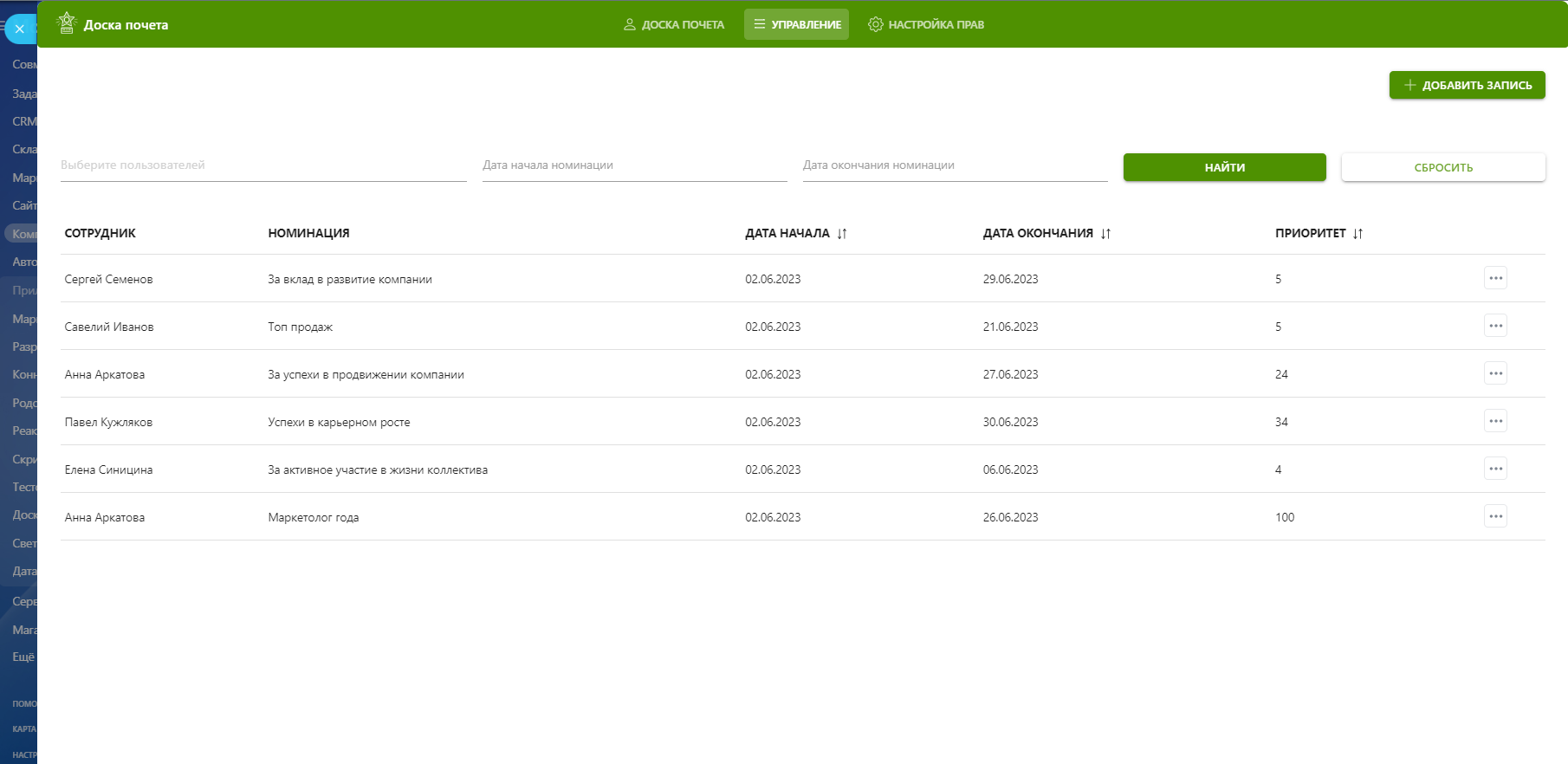Sort table by Приоритет column
This screenshot has width=1568, height=764.
pos(1357,234)
